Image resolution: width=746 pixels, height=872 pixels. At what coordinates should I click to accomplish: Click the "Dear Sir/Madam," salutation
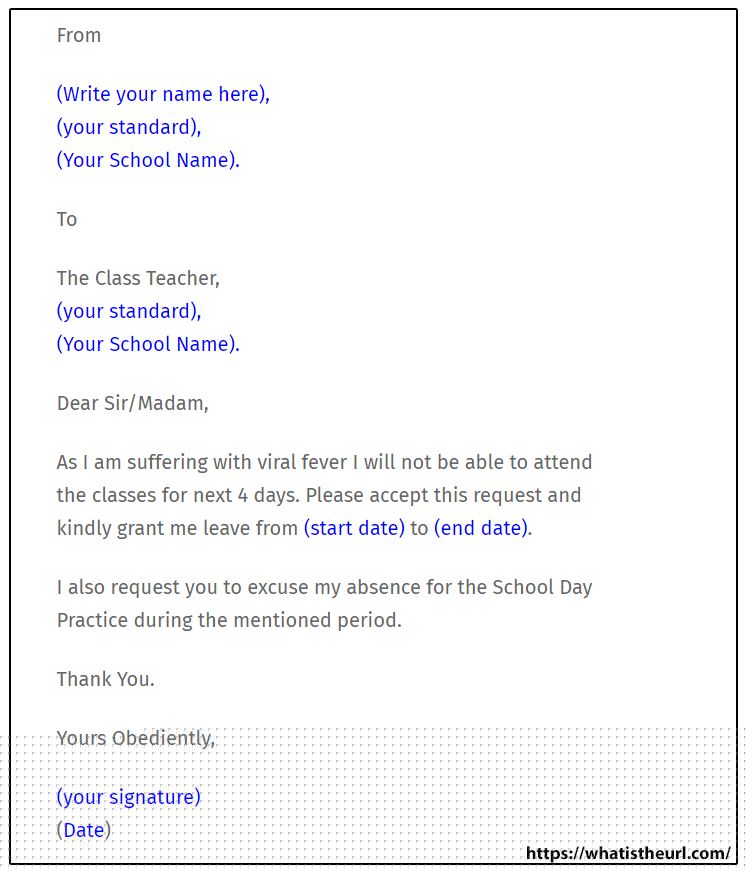coord(132,404)
